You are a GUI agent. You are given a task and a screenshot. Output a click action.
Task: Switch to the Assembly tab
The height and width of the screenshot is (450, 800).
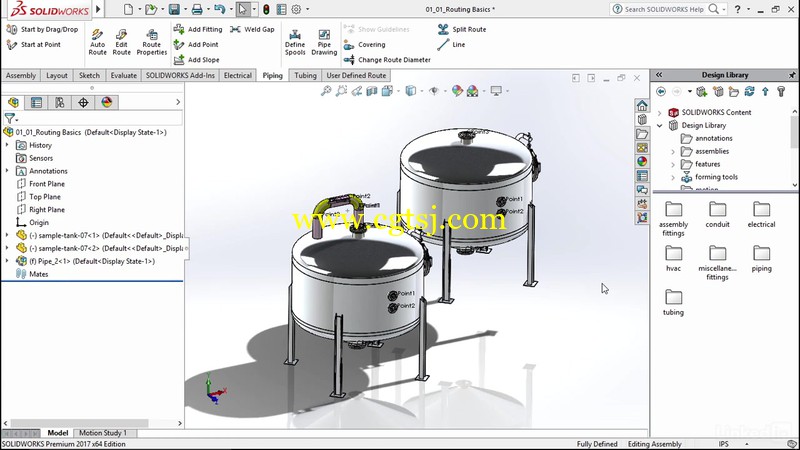(x=21, y=76)
